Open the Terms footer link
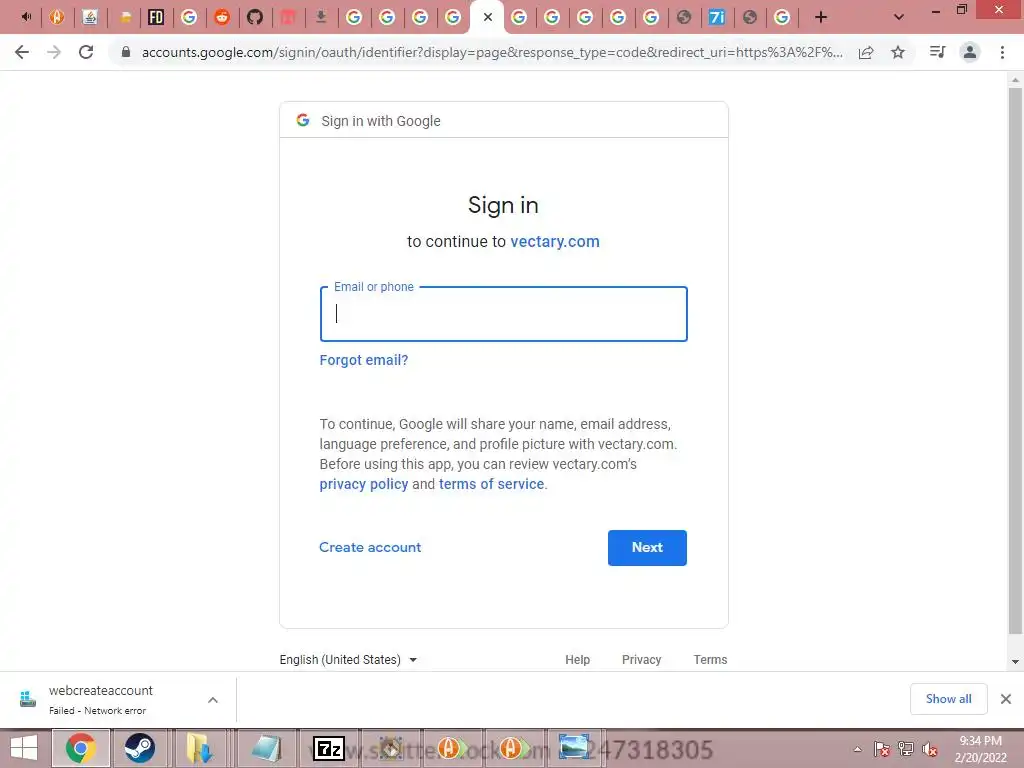Screen dimensions: 1024x768 pos(711,660)
